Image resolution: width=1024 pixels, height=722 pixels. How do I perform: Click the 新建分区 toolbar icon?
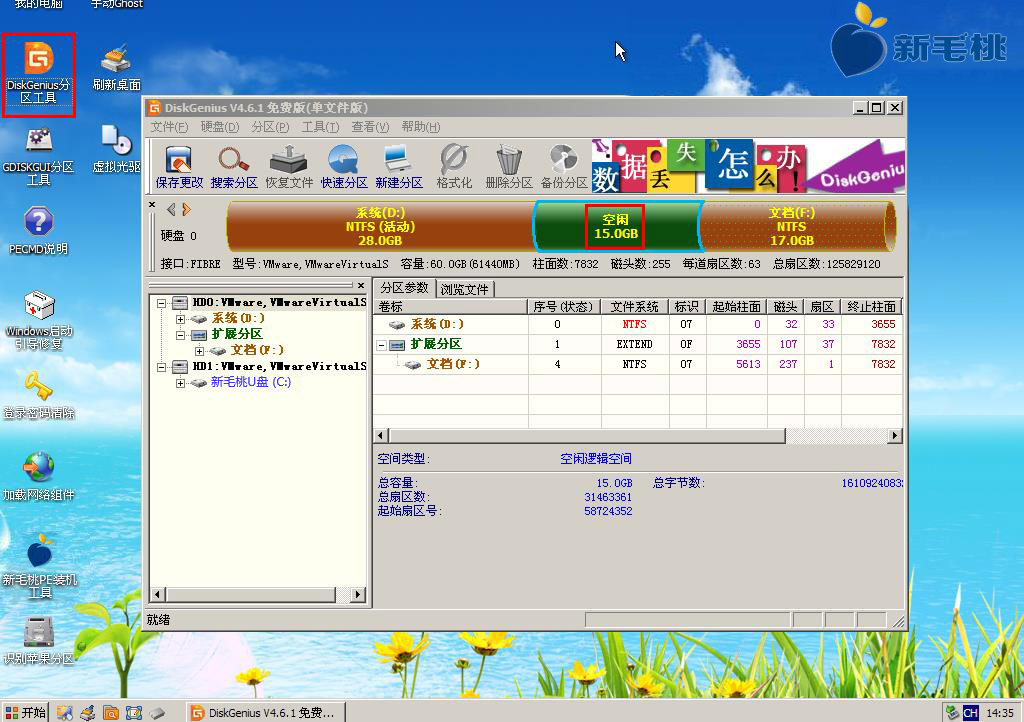398,167
